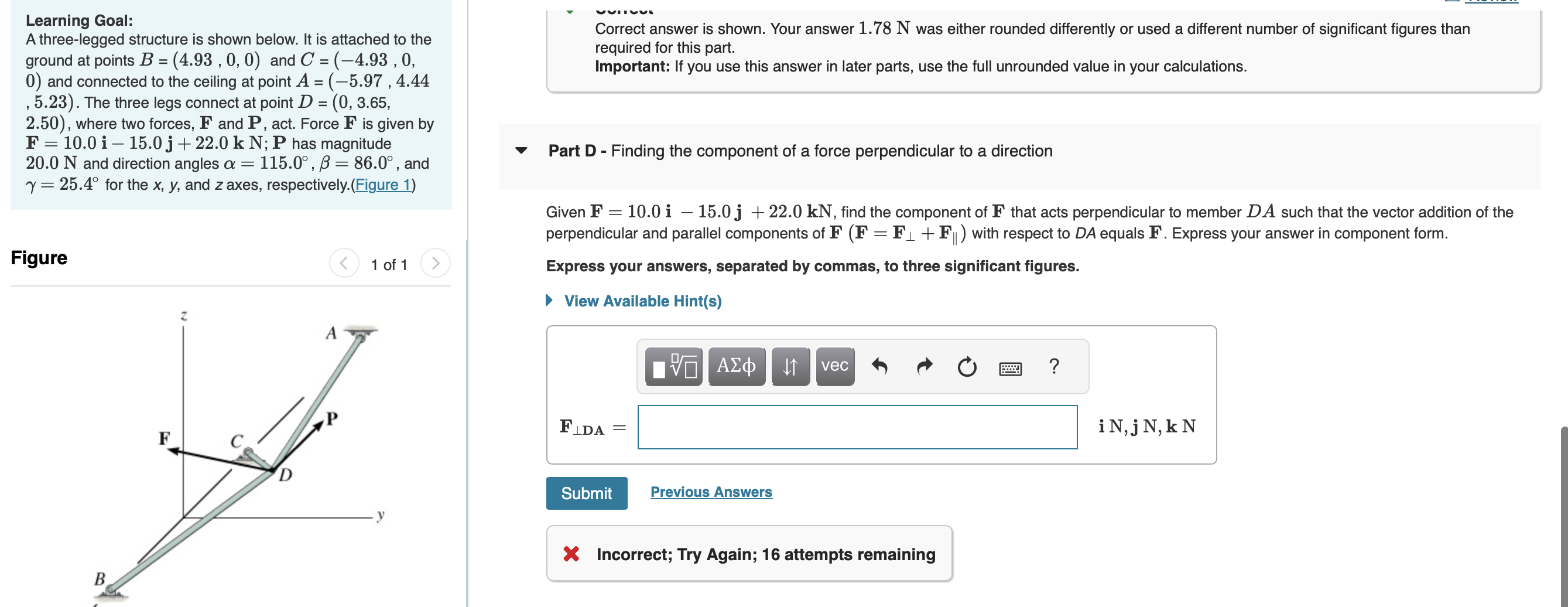Collapse the Part D section
The height and width of the screenshot is (607, 1568).
pyautogui.click(x=521, y=152)
